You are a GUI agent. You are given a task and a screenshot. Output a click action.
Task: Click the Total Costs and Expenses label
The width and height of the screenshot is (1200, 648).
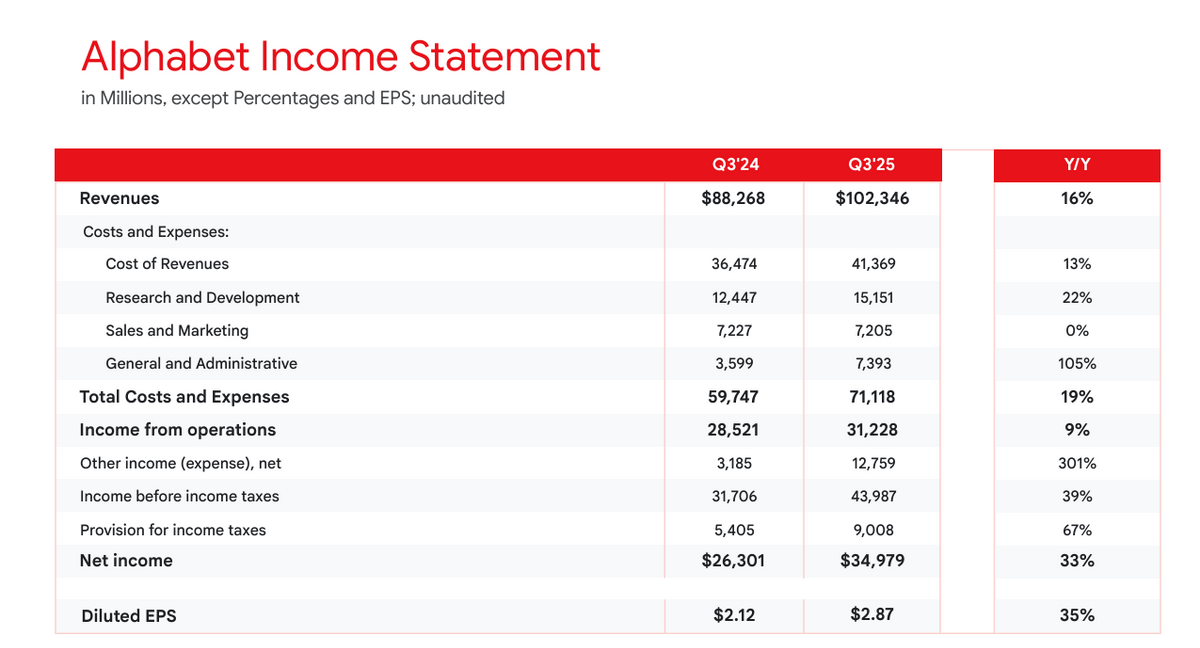(x=184, y=397)
